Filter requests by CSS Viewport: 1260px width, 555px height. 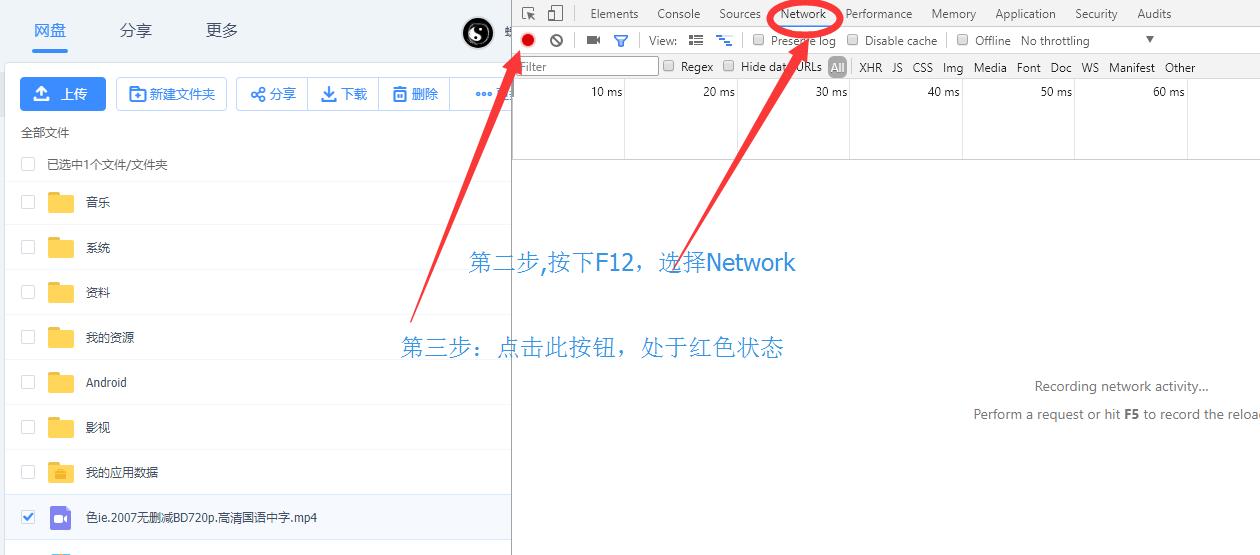[922, 67]
